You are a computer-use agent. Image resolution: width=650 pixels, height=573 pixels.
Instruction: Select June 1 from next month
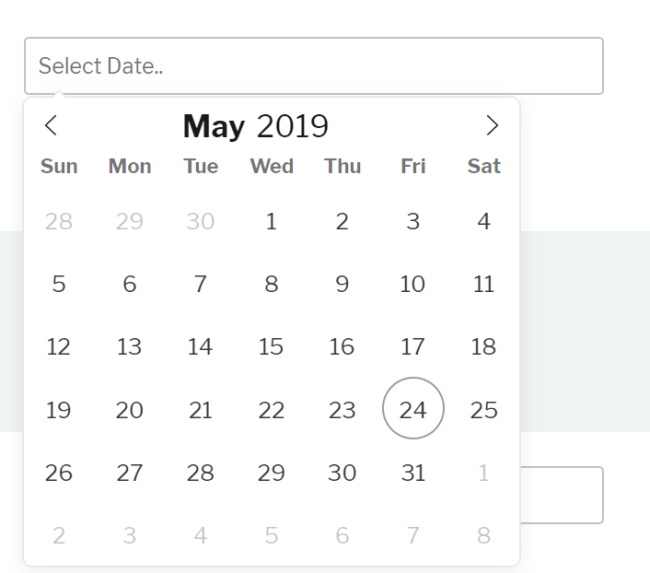(x=484, y=472)
